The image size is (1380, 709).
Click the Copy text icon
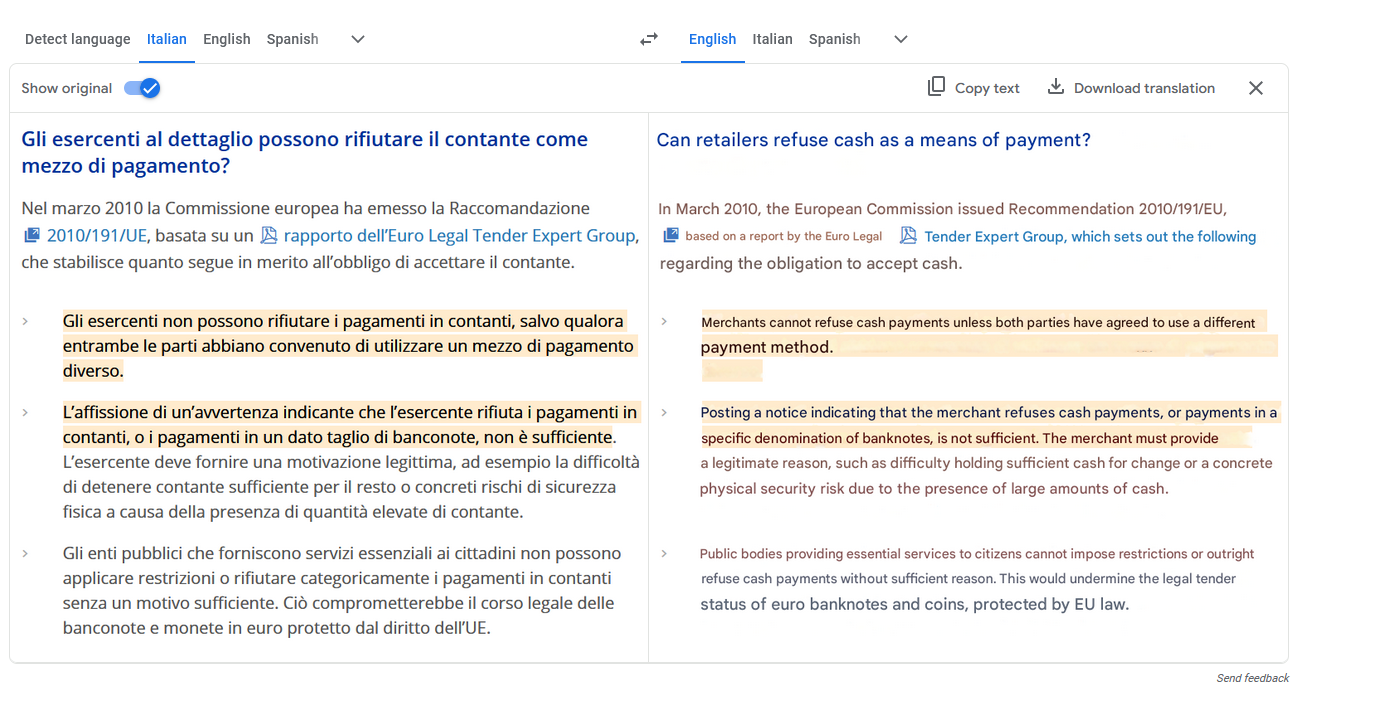coord(936,87)
